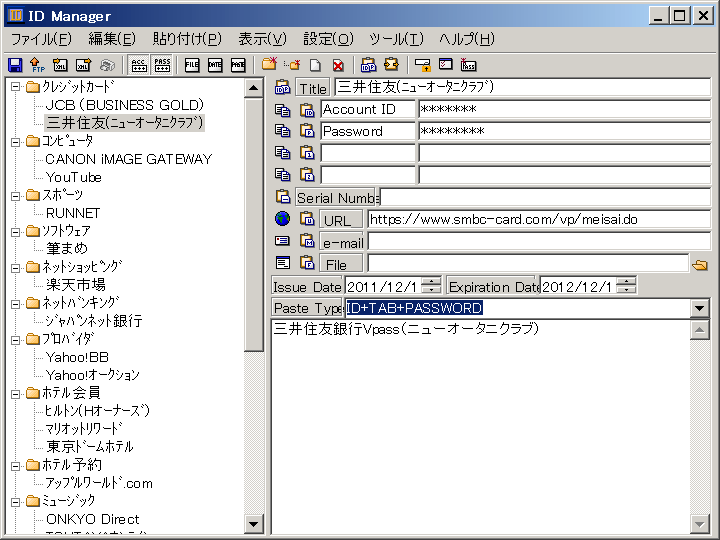Viewport: 720px width, 540px height.
Task: Toggle the ACC account masking button
Action: coord(139,65)
